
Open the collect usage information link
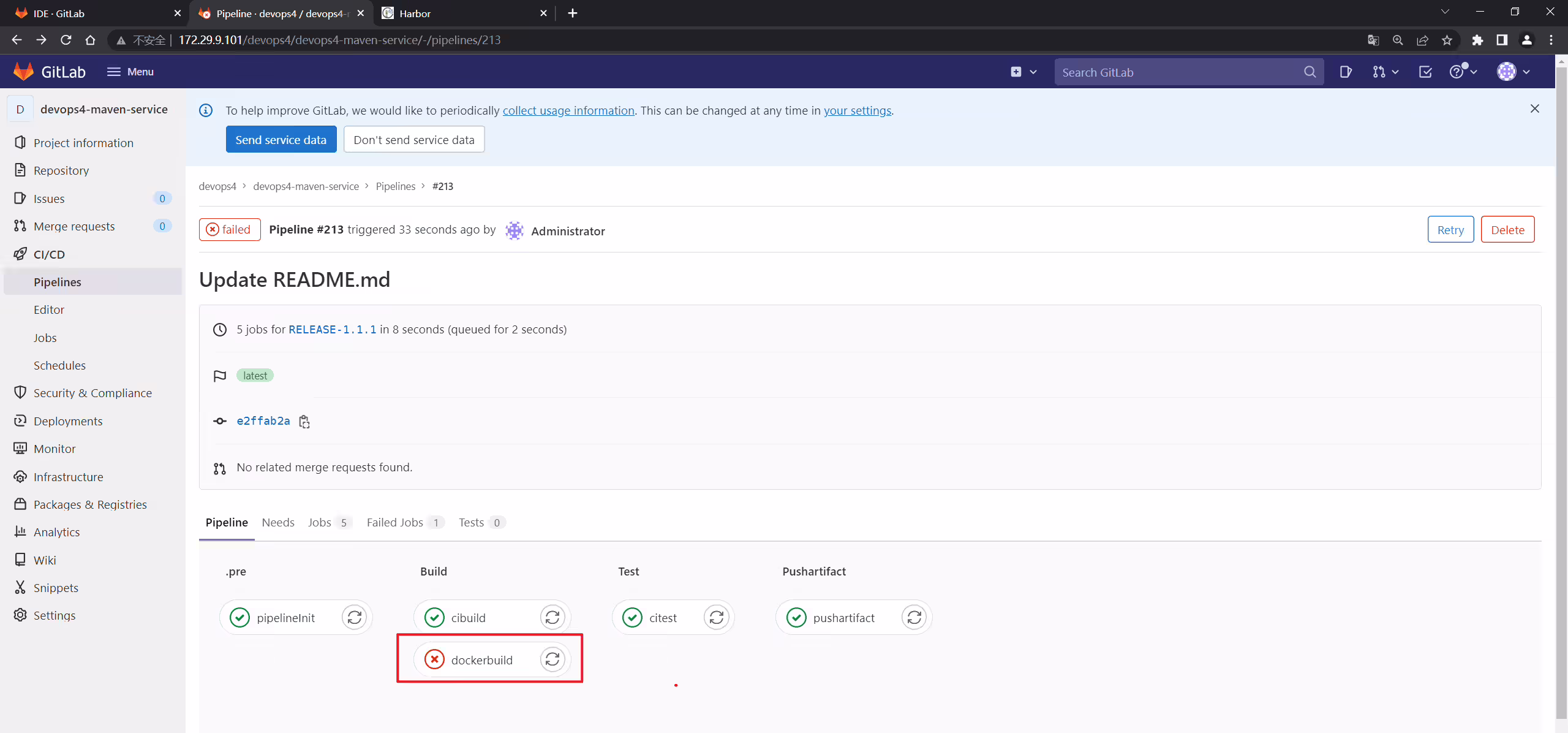click(568, 110)
